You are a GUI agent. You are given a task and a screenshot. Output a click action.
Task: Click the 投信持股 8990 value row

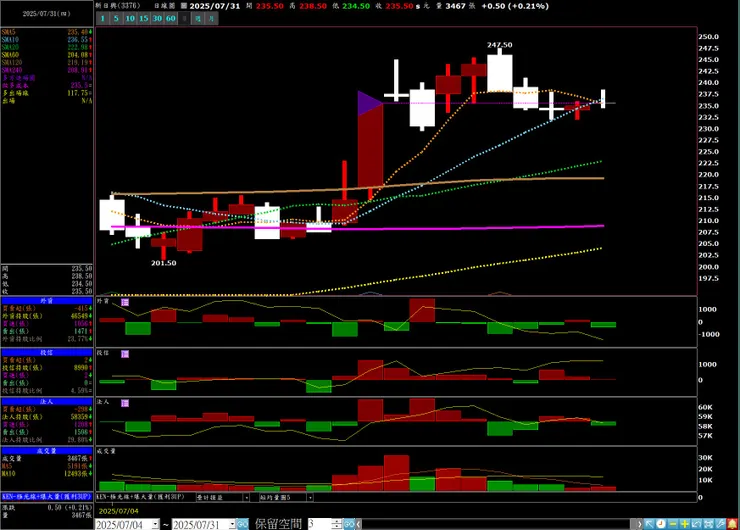click(x=47, y=368)
